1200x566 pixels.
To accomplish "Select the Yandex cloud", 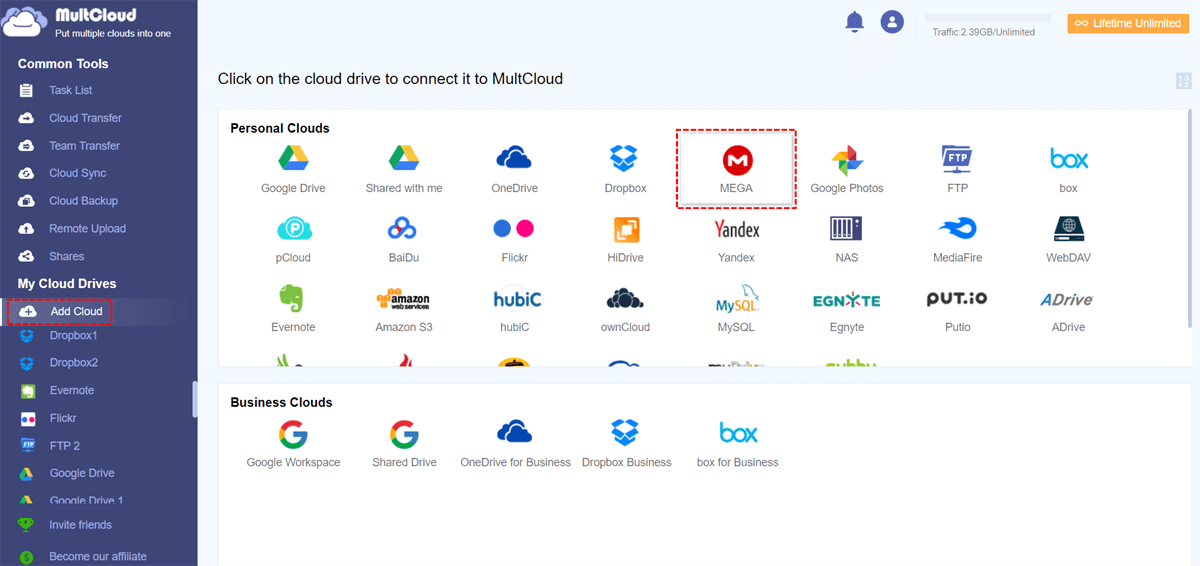I will (736, 238).
